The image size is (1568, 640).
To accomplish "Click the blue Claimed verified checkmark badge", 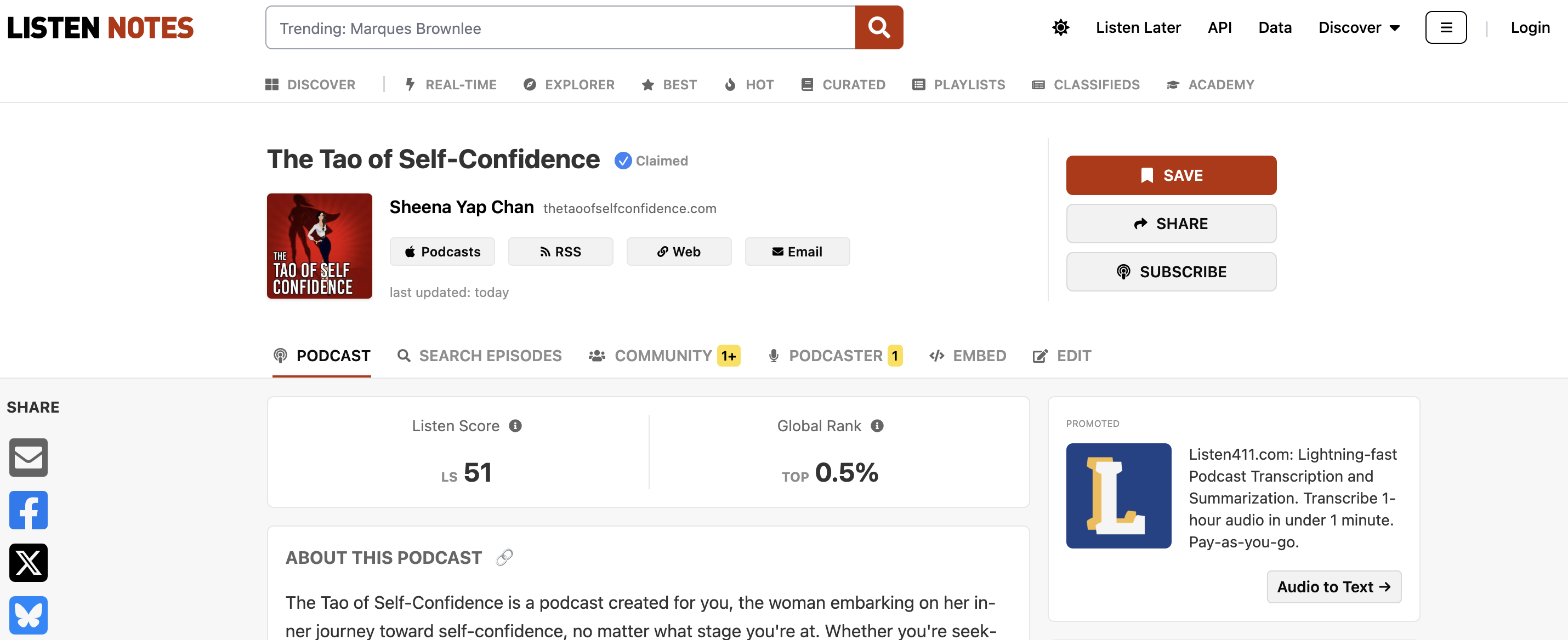I will click(623, 161).
